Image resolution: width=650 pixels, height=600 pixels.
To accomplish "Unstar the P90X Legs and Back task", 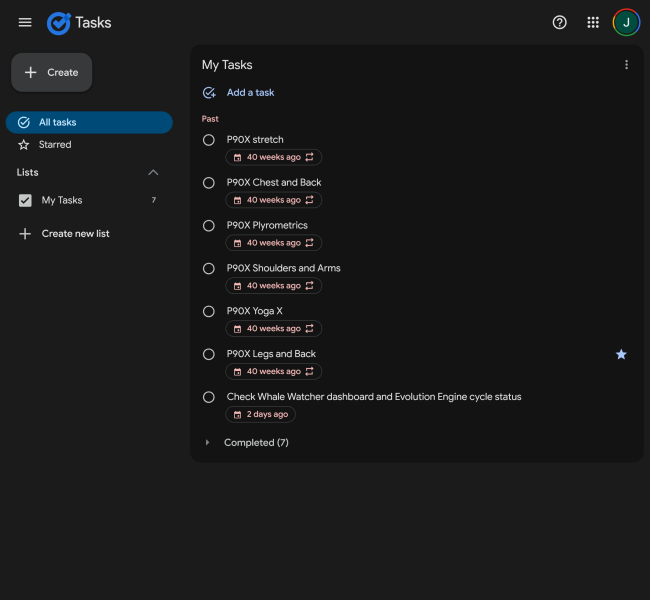I will [621, 354].
